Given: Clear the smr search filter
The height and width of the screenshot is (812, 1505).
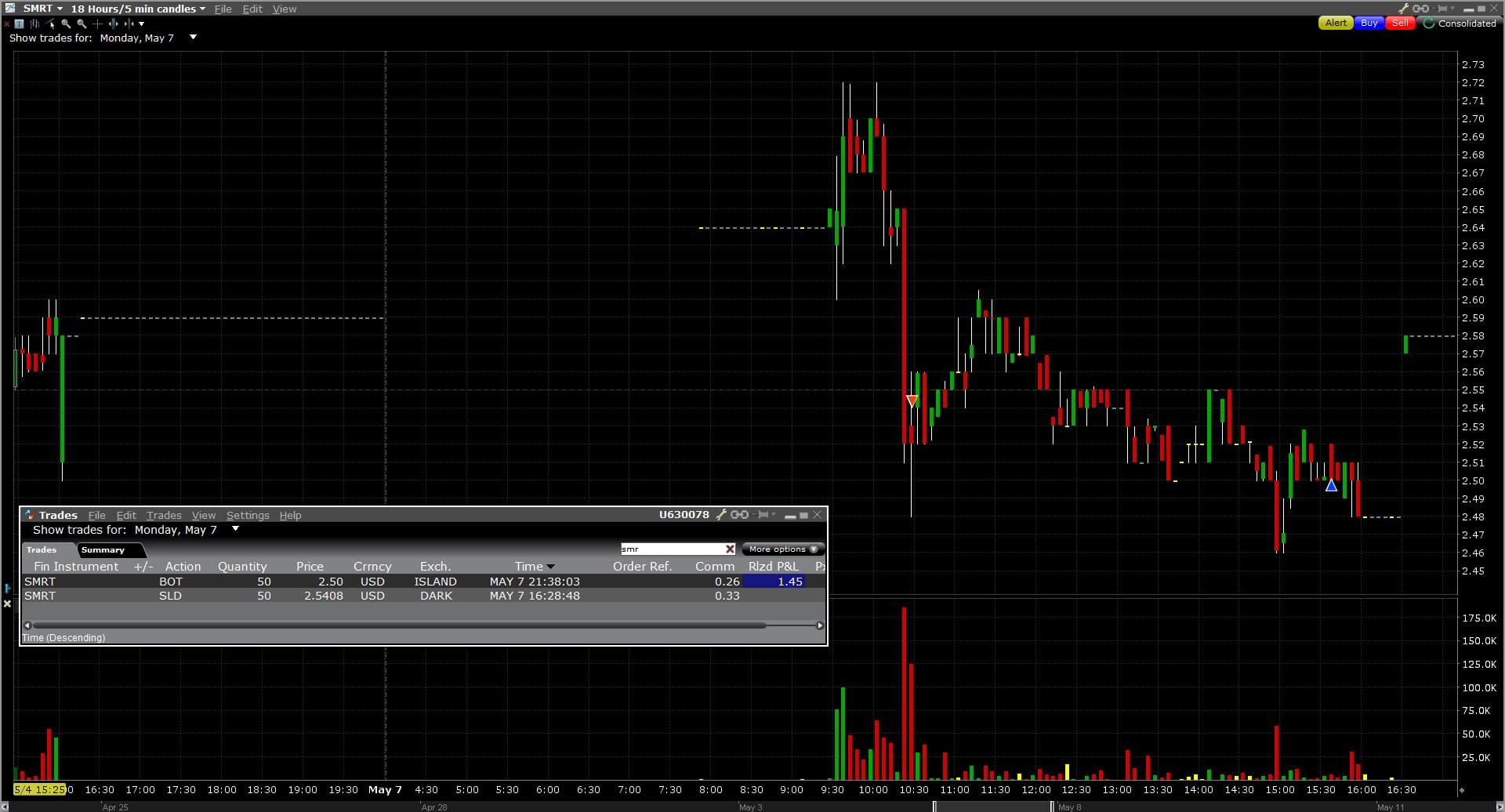Looking at the screenshot, I should [730, 549].
